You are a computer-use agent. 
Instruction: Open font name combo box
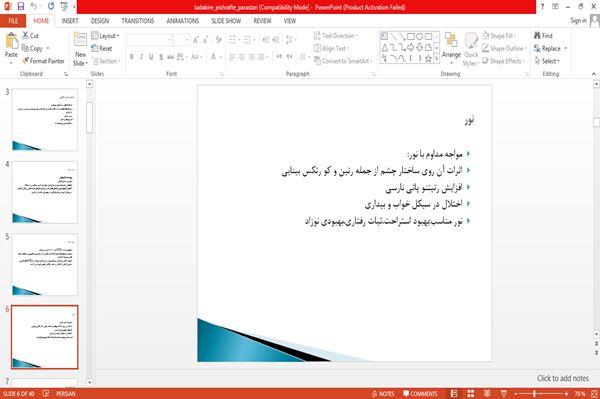coord(150,40)
